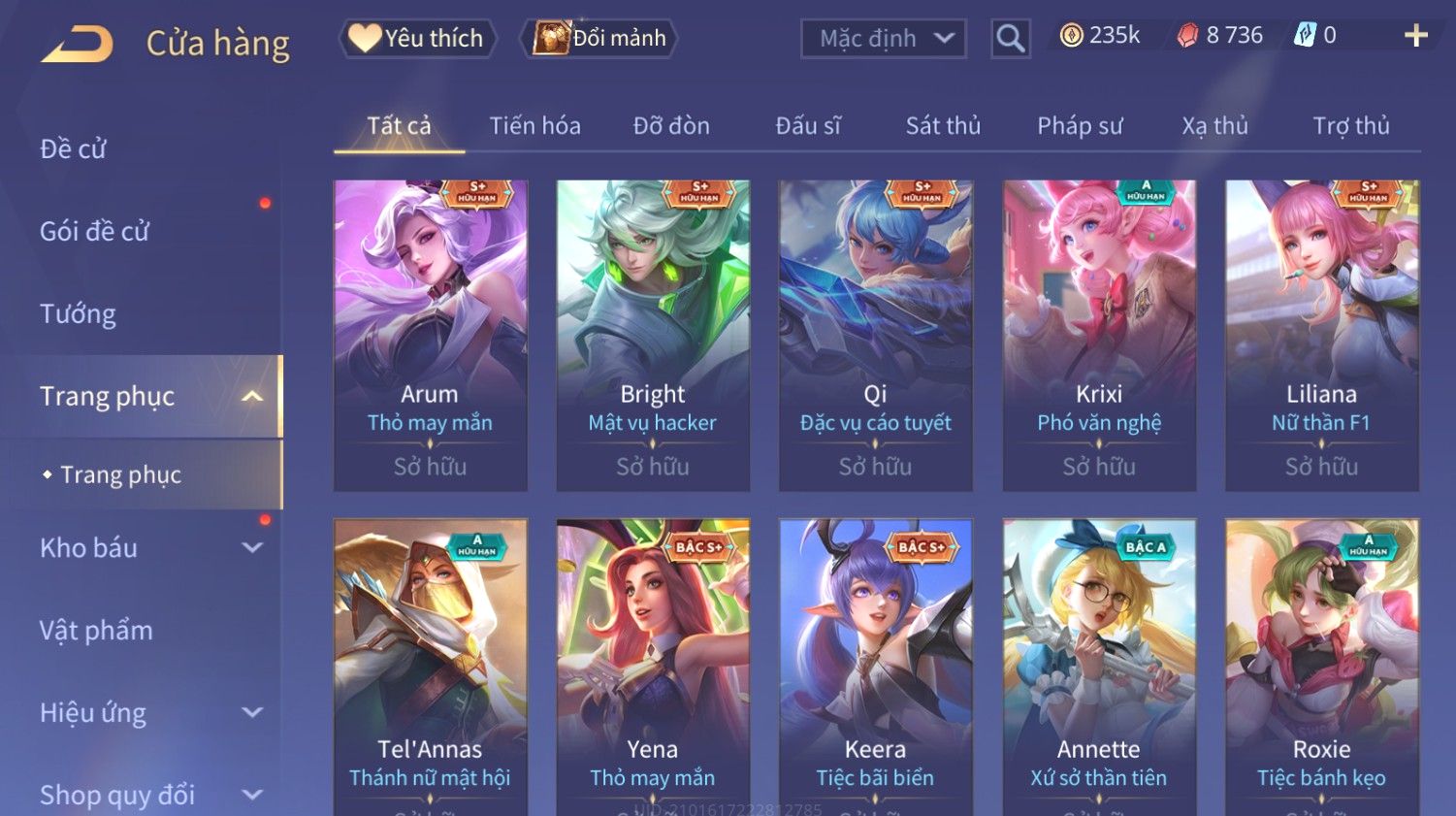Switch to the Sát thủ tab
This screenshot has height=816, width=1456.
[x=943, y=126]
